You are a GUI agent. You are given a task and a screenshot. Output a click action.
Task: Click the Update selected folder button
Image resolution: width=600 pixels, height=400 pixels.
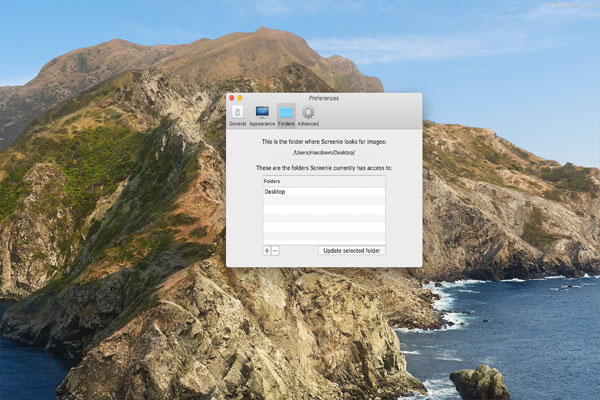[x=352, y=250]
